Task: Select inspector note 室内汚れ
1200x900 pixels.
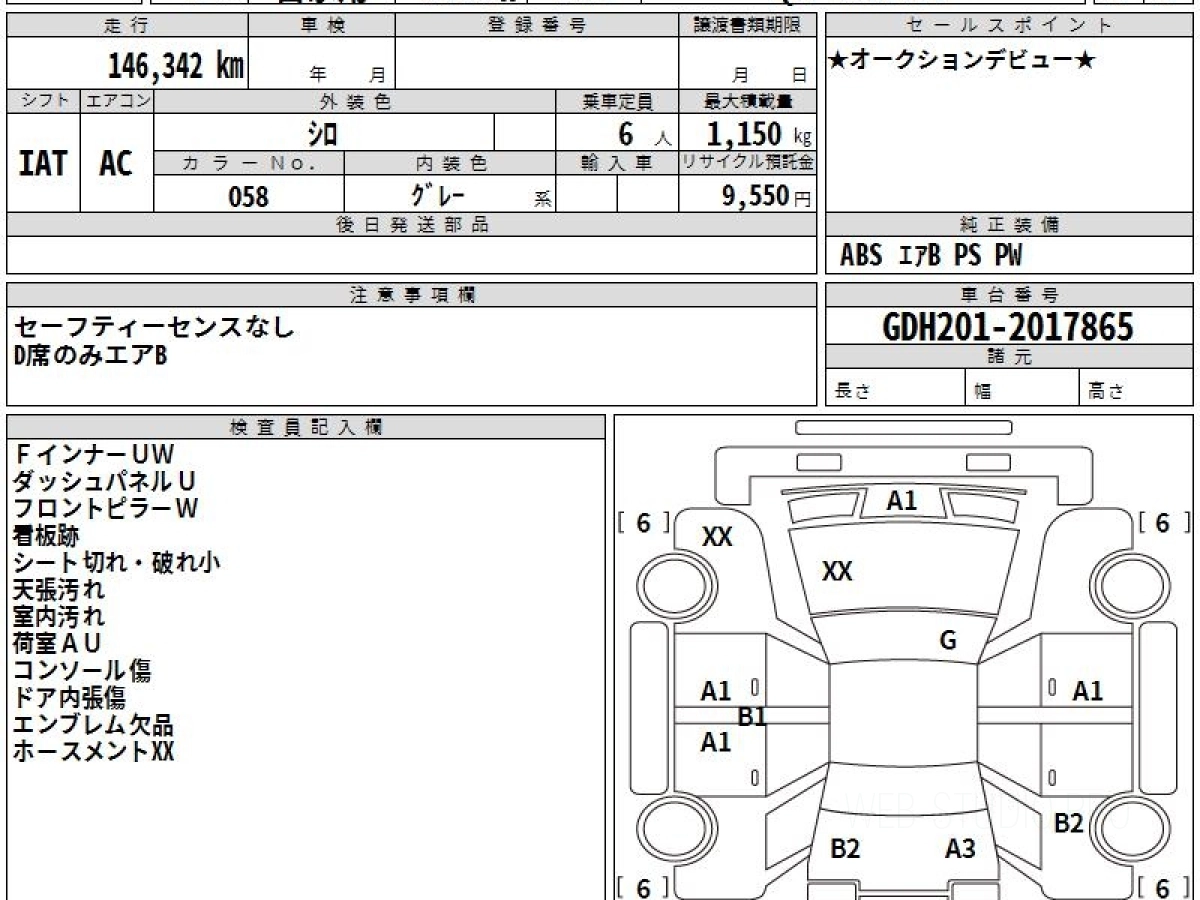Action: pyautogui.click(x=59, y=616)
